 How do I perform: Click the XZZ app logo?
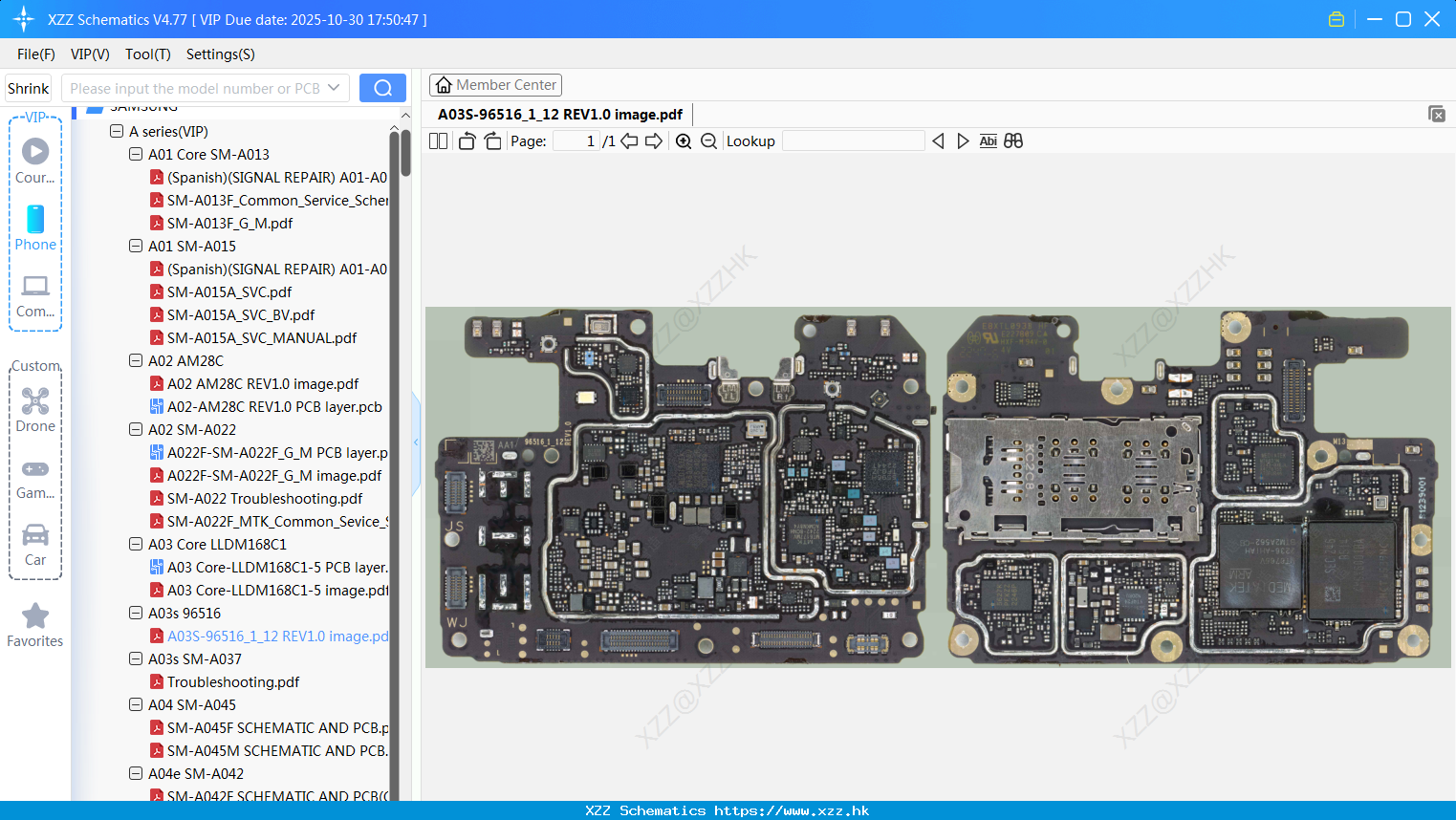point(24,19)
